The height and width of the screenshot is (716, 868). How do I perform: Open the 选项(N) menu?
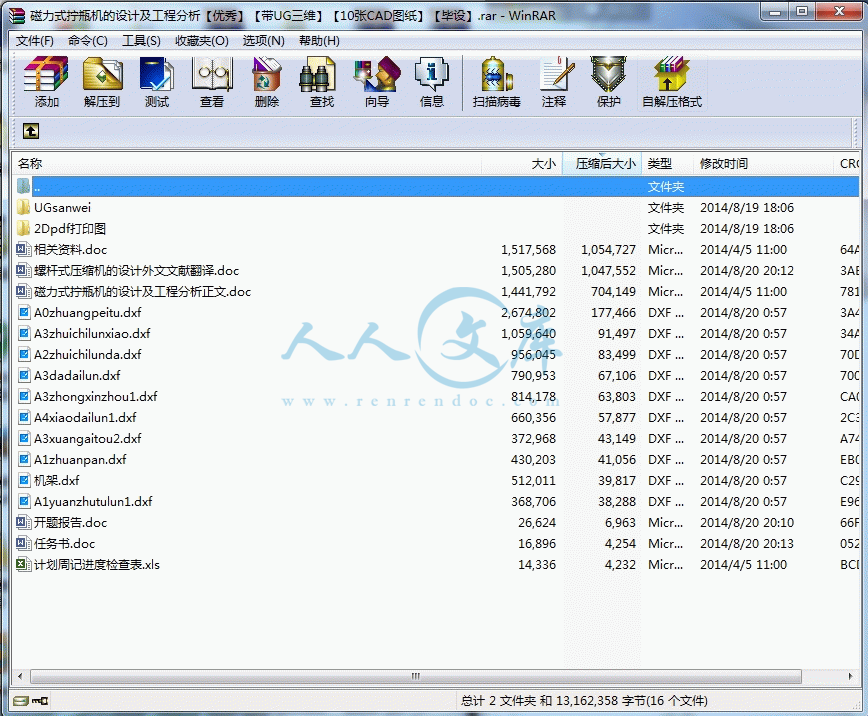[264, 40]
